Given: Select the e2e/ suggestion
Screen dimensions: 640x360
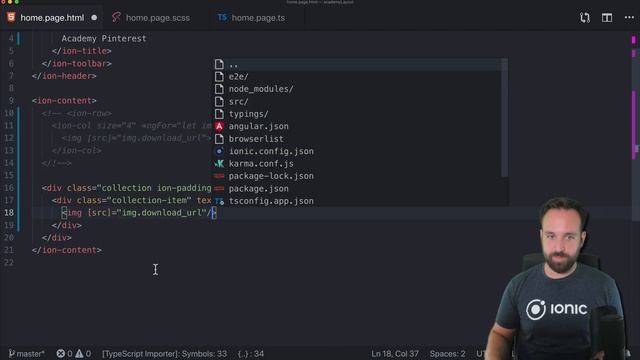Looking at the screenshot, I should [x=358, y=77].
